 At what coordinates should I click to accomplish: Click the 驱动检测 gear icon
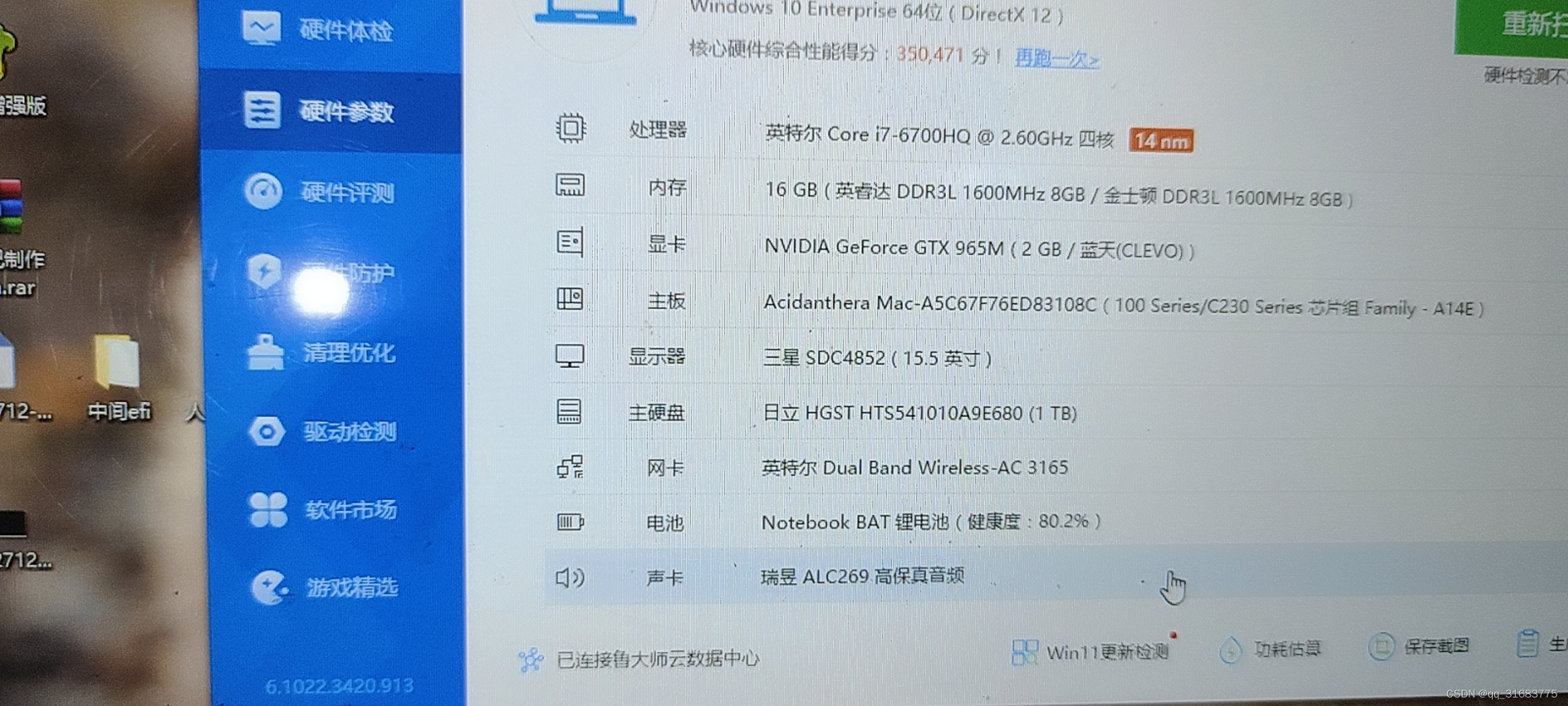(348, 431)
